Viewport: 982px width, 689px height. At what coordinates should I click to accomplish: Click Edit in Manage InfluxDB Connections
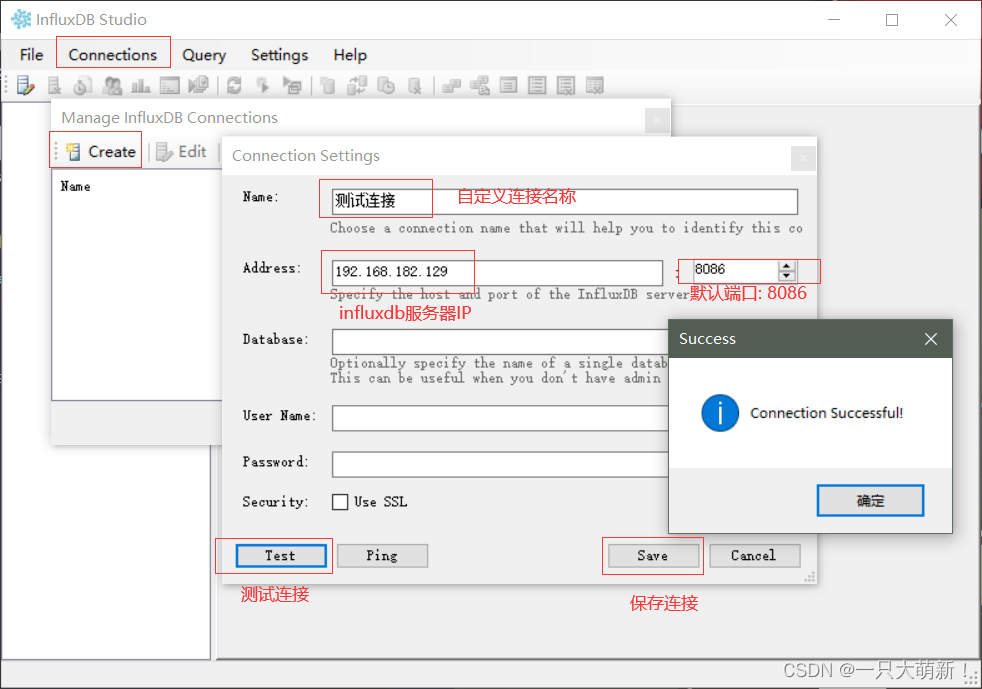(182, 152)
